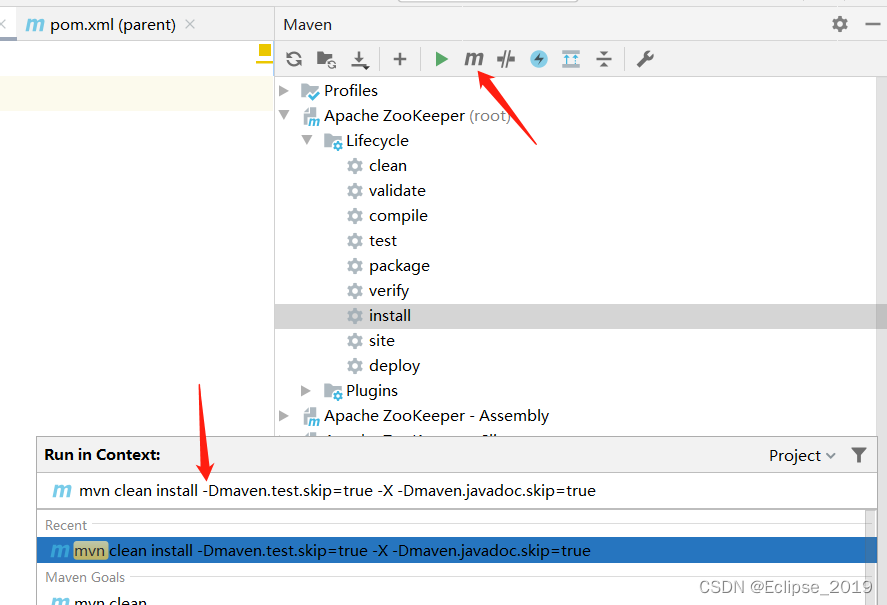The width and height of the screenshot is (887, 605).
Task: Click yellow warning marker in editor gutter
Action: tap(265, 50)
